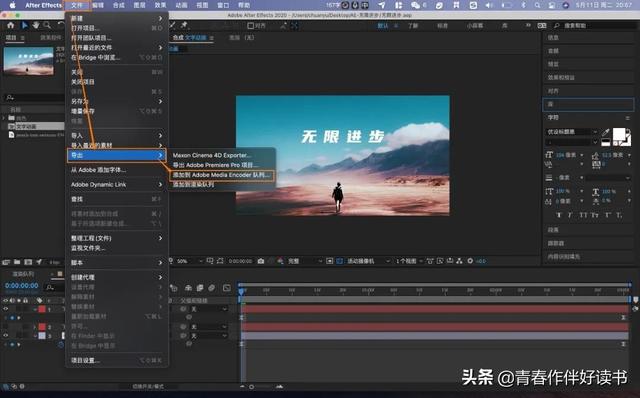The width and height of the screenshot is (640, 398).
Task: Select the Hand tool
Action: click(x=36, y=25)
